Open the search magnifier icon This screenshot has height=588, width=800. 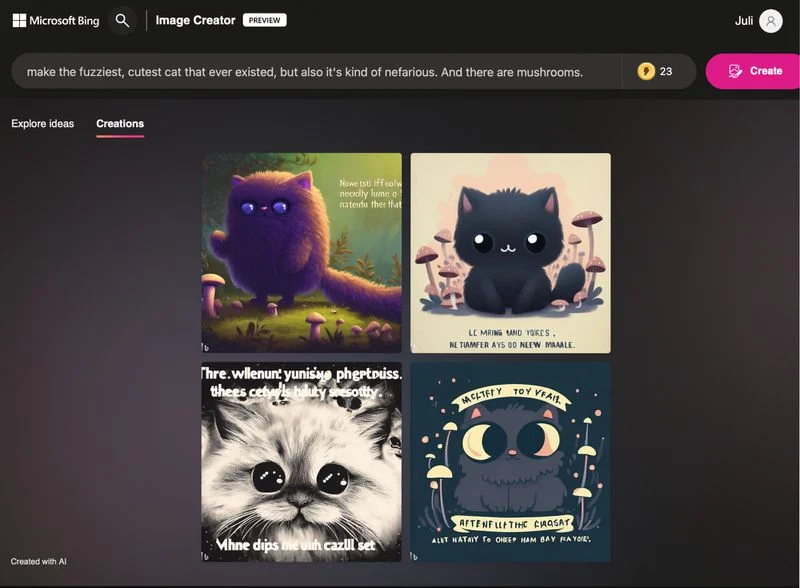(122, 20)
